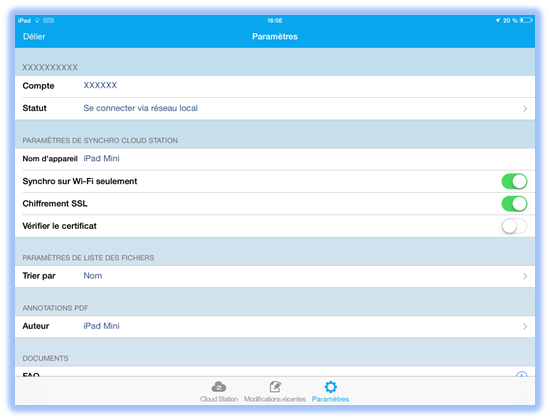Select the Compte row
Screen dimensions: 550x420
(275, 86)
